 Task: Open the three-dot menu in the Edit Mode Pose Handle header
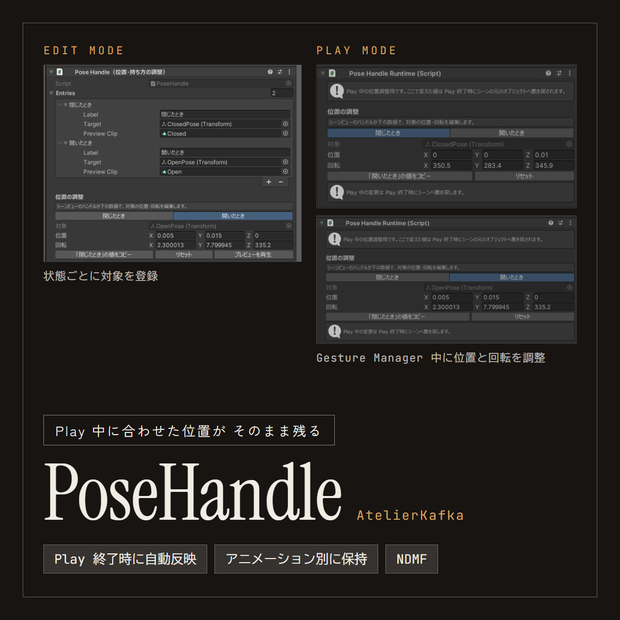pyautogui.click(x=289, y=72)
